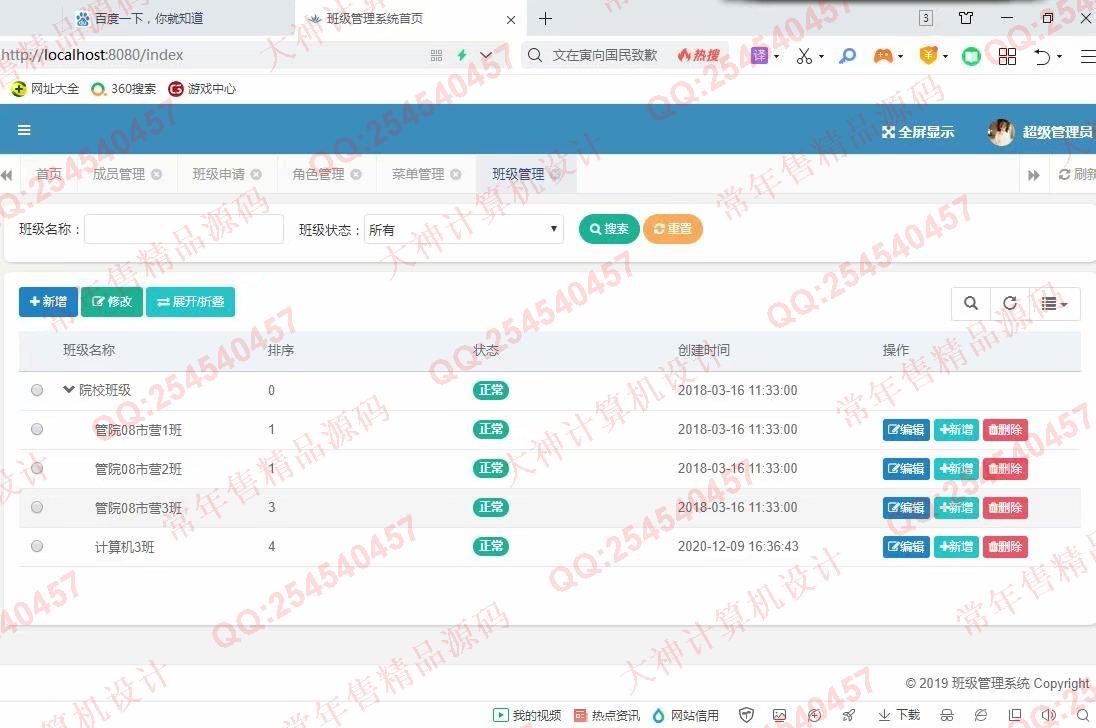This screenshot has height=728, width=1096.
Task: Click the status bar shield icon
Action: (747, 715)
